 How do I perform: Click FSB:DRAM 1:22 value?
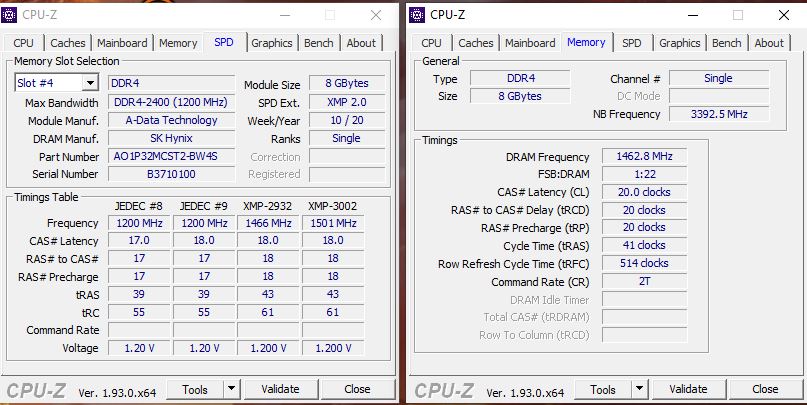tap(644, 174)
